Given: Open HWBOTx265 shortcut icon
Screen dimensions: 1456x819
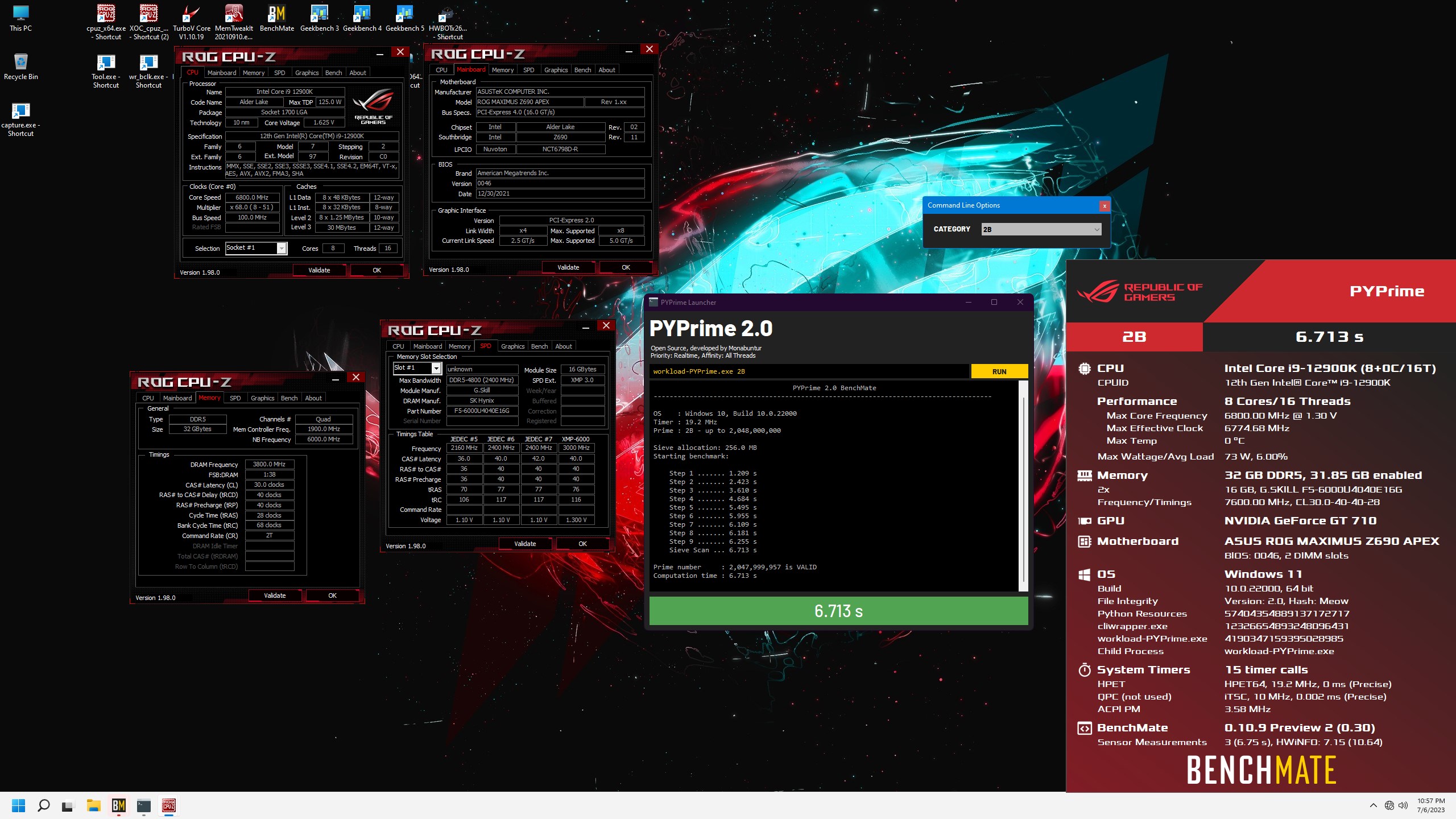Looking at the screenshot, I should (448, 22).
